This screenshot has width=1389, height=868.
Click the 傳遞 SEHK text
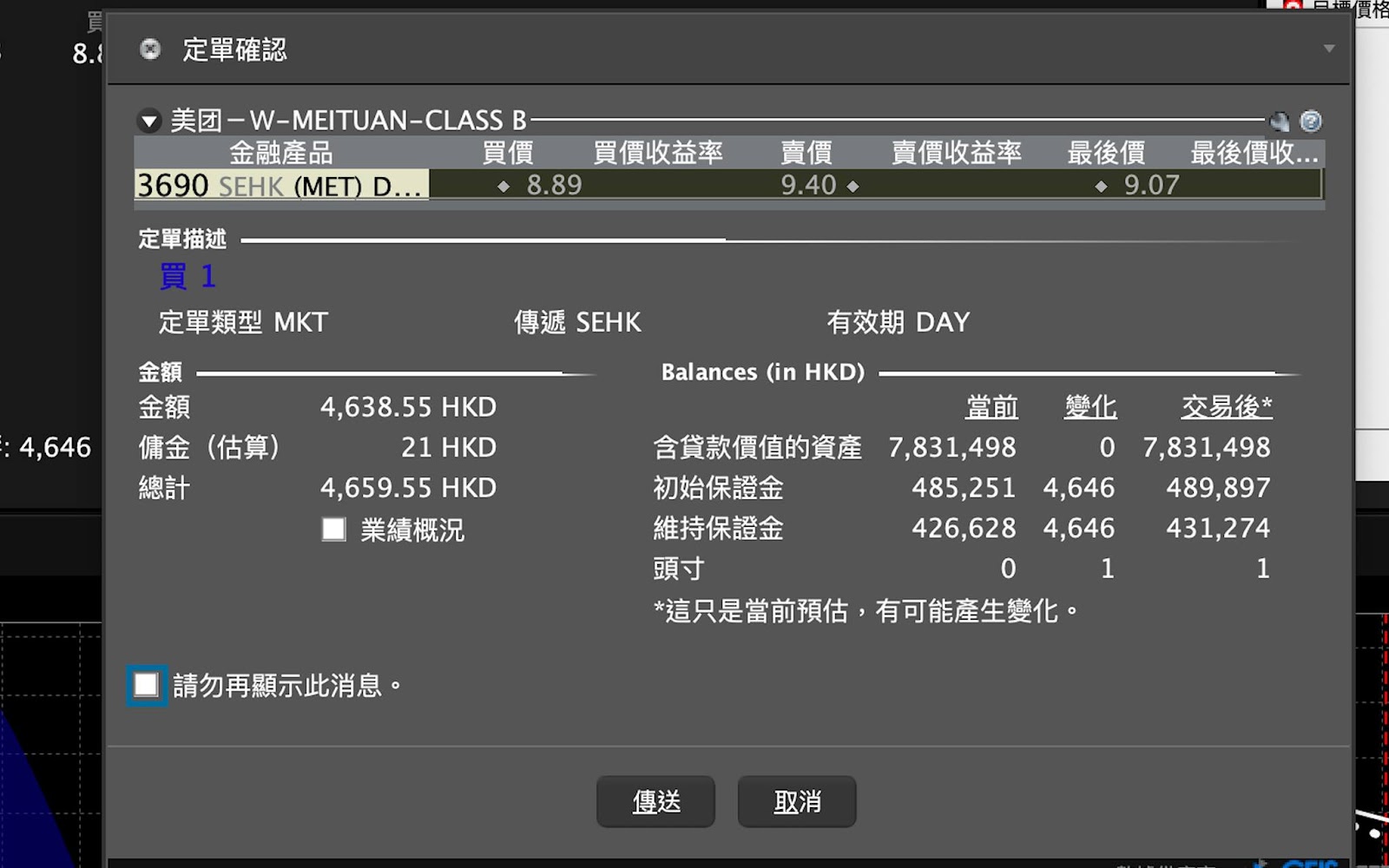click(x=577, y=323)
